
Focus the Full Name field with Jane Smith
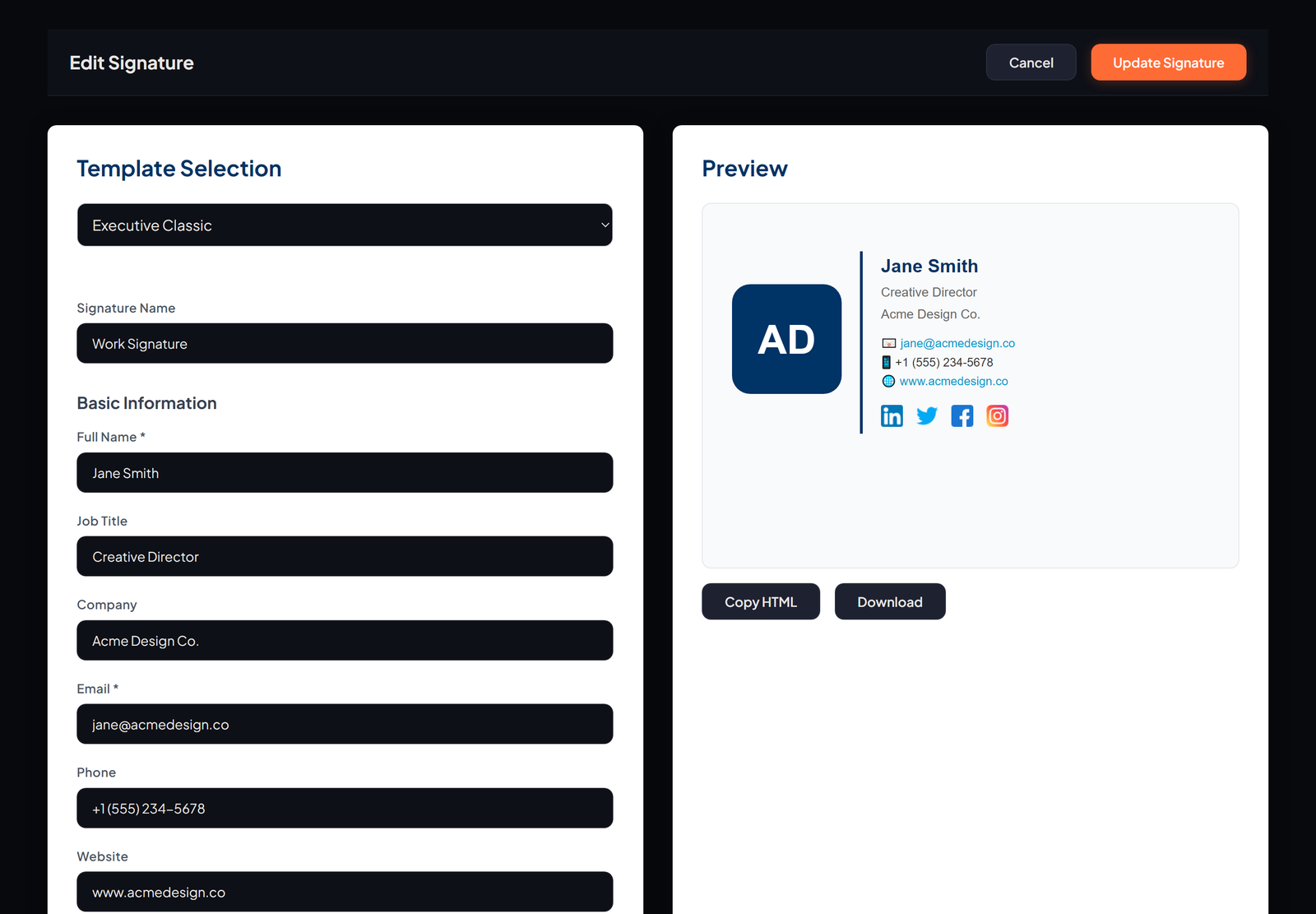pos(345,472)
